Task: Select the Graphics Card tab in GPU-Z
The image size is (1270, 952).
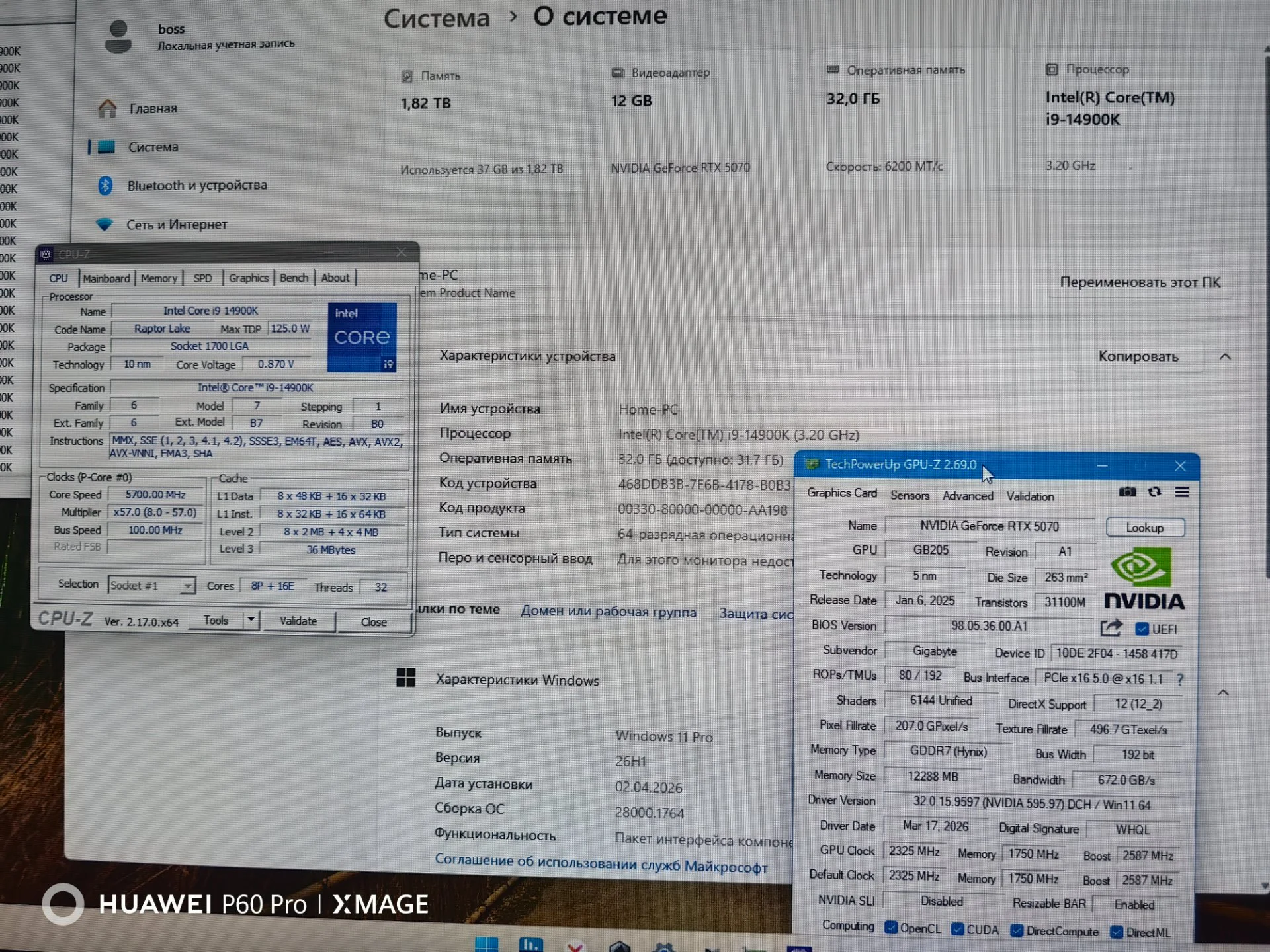Action: point(841,493)
